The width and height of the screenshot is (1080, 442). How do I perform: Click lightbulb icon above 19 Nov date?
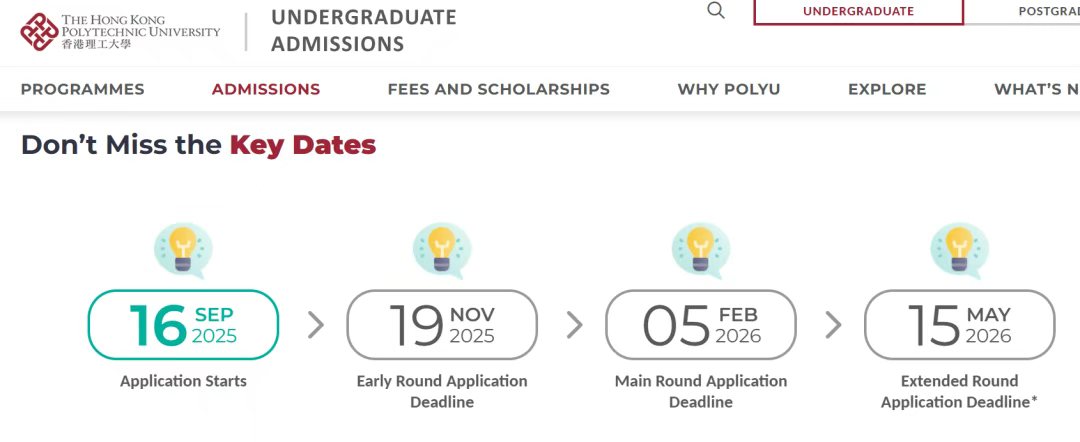(442, 250)
